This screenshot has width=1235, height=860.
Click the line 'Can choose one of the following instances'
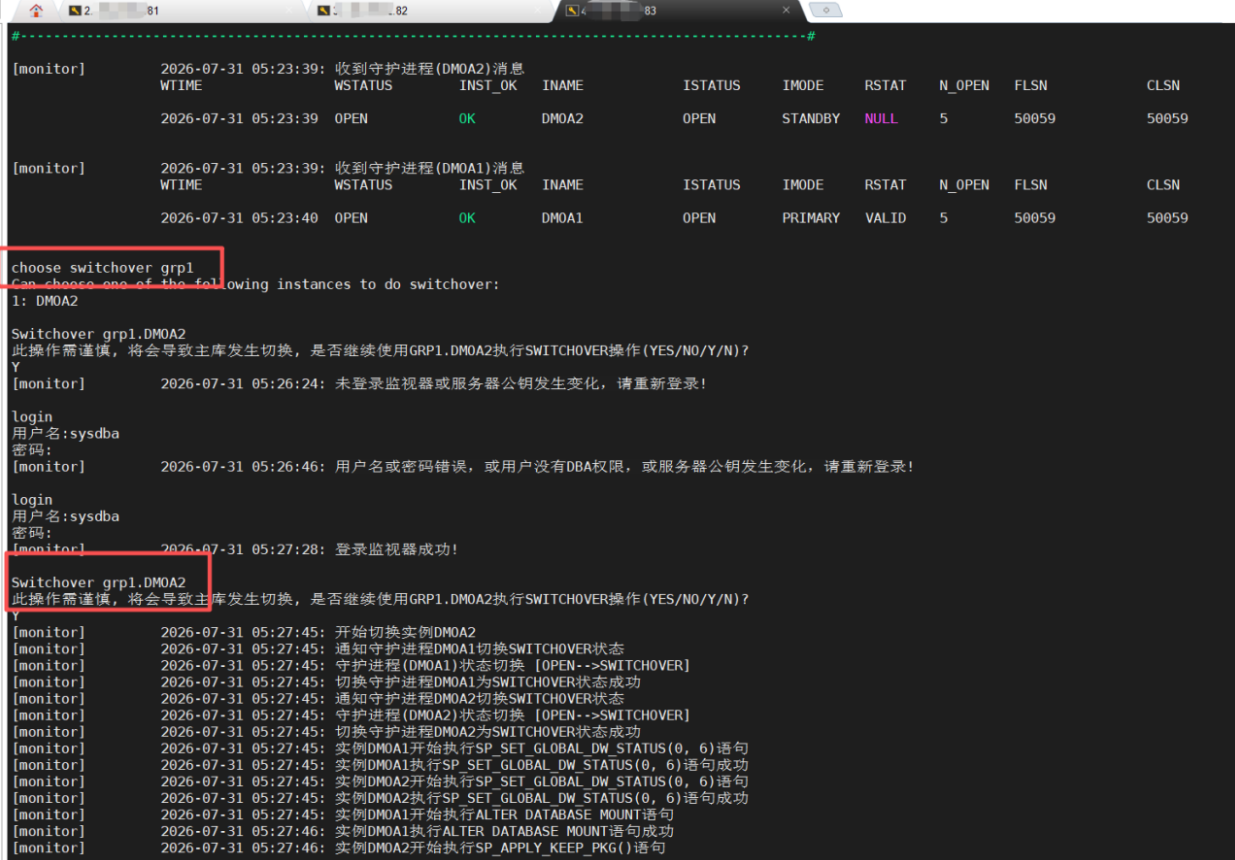click(x=255, y=284)
